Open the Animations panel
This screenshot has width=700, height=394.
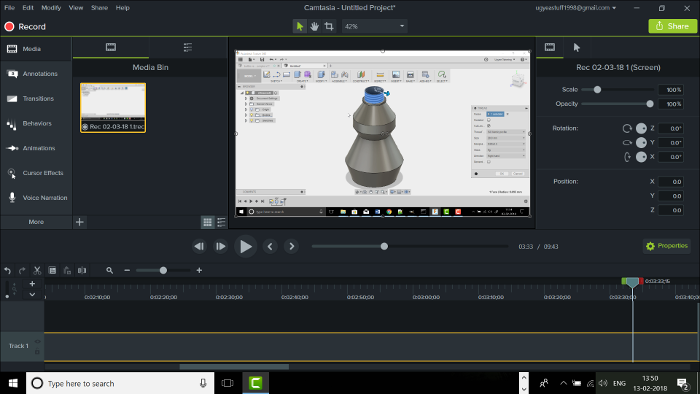coord(36,148)
